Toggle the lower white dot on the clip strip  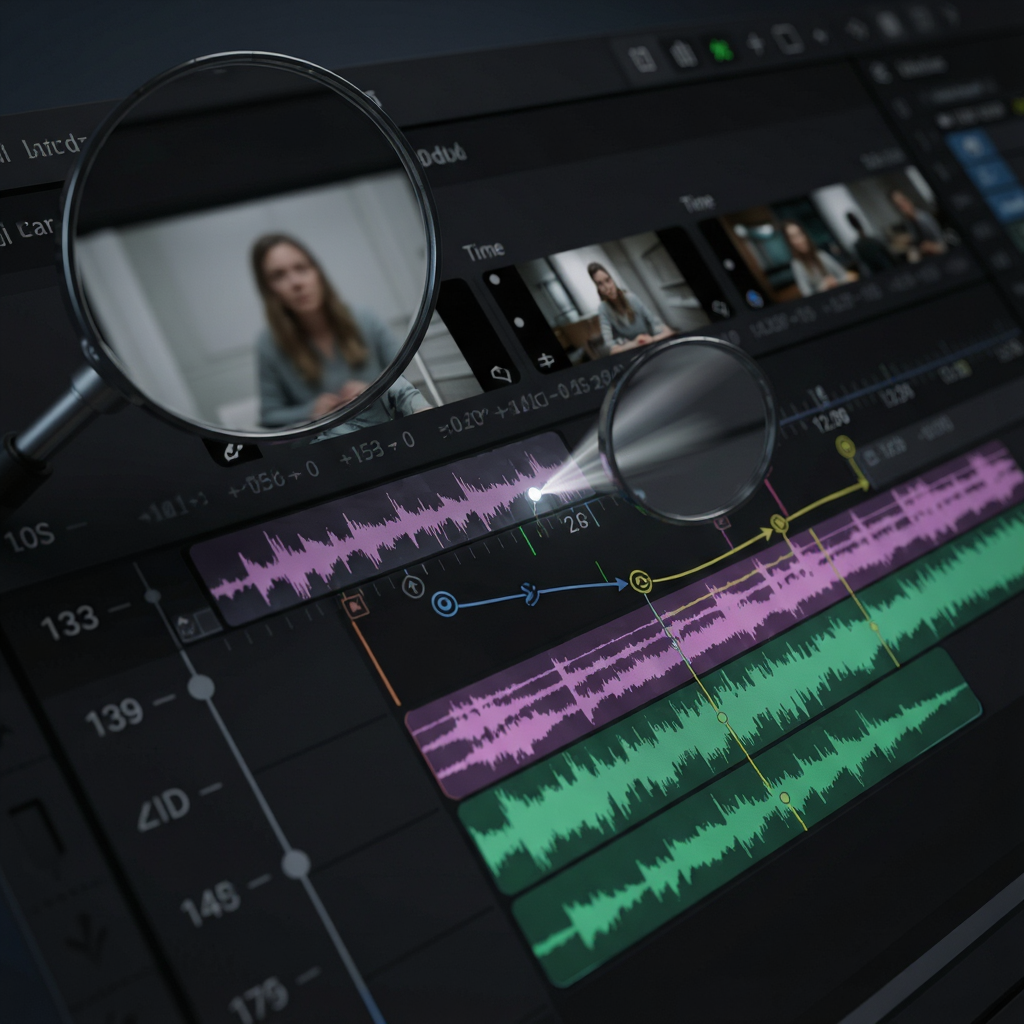point(519,322)
